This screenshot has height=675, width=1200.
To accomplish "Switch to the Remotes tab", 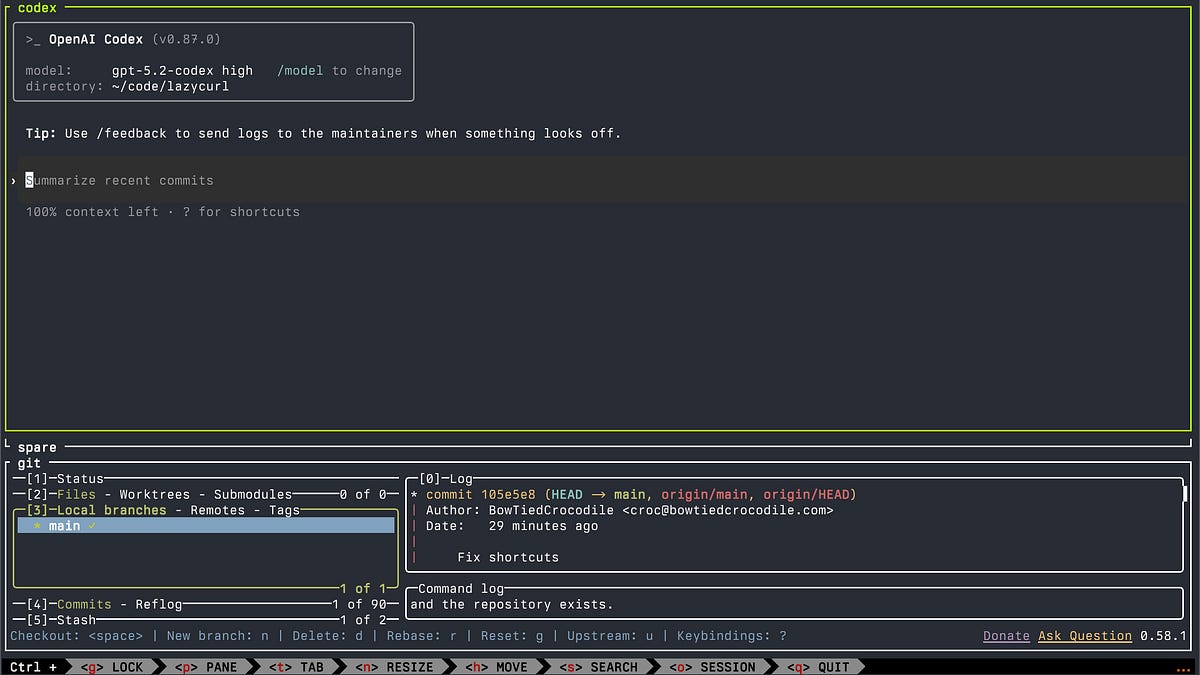I will coord(218,510).
